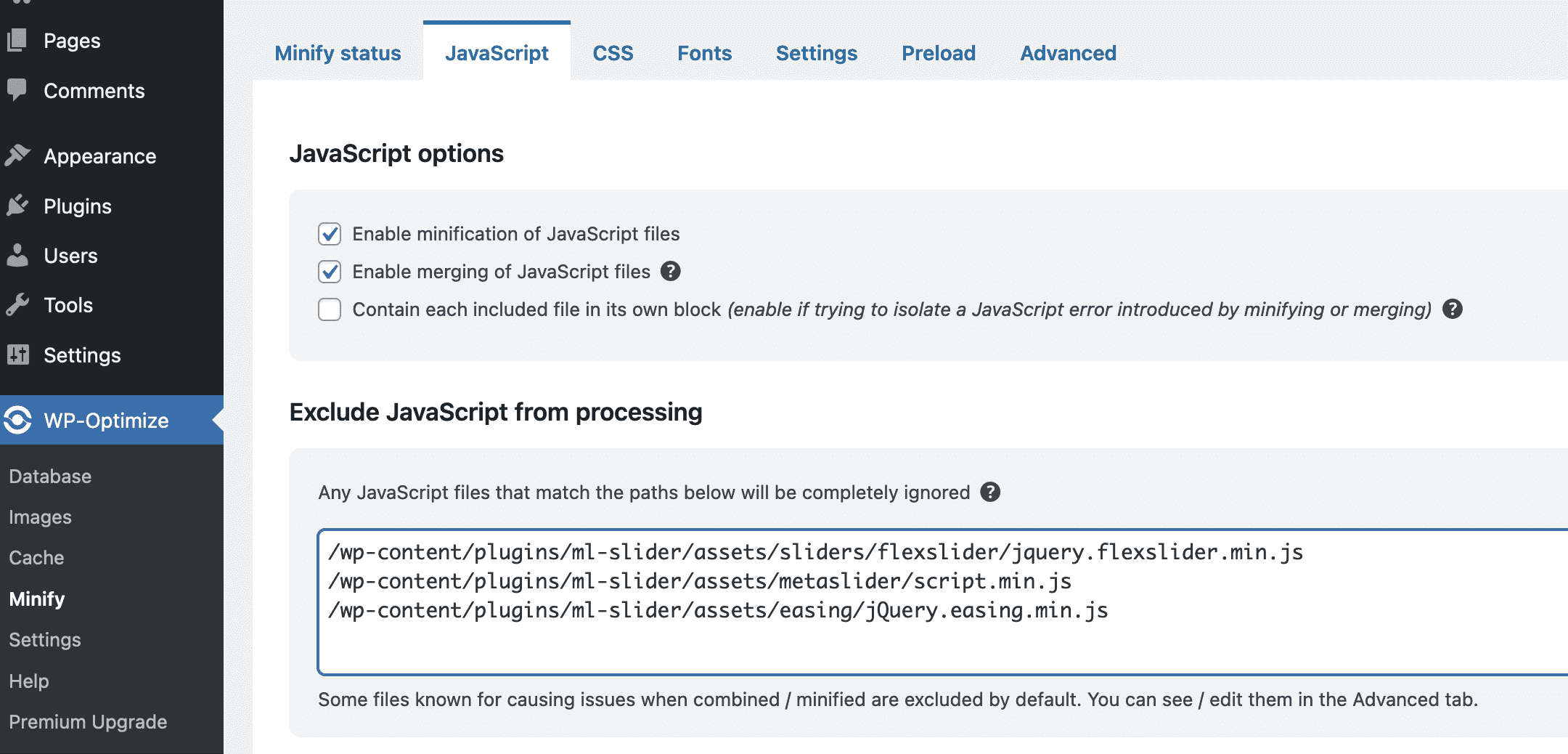Enable Contain each included file checkbox
This screenshot has height=754, width=1568.
330,309
